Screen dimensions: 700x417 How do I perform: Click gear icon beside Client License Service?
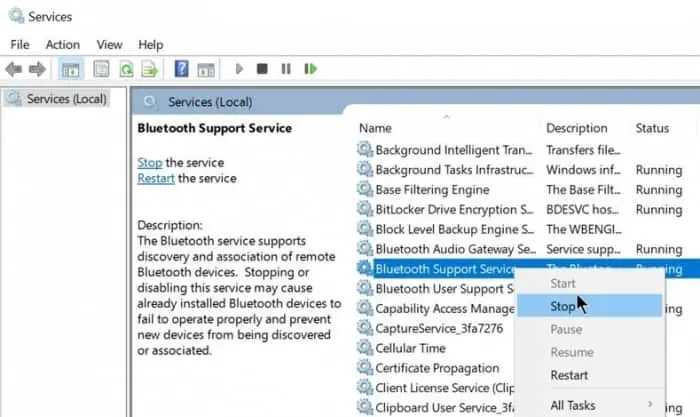tap(365, 387)
